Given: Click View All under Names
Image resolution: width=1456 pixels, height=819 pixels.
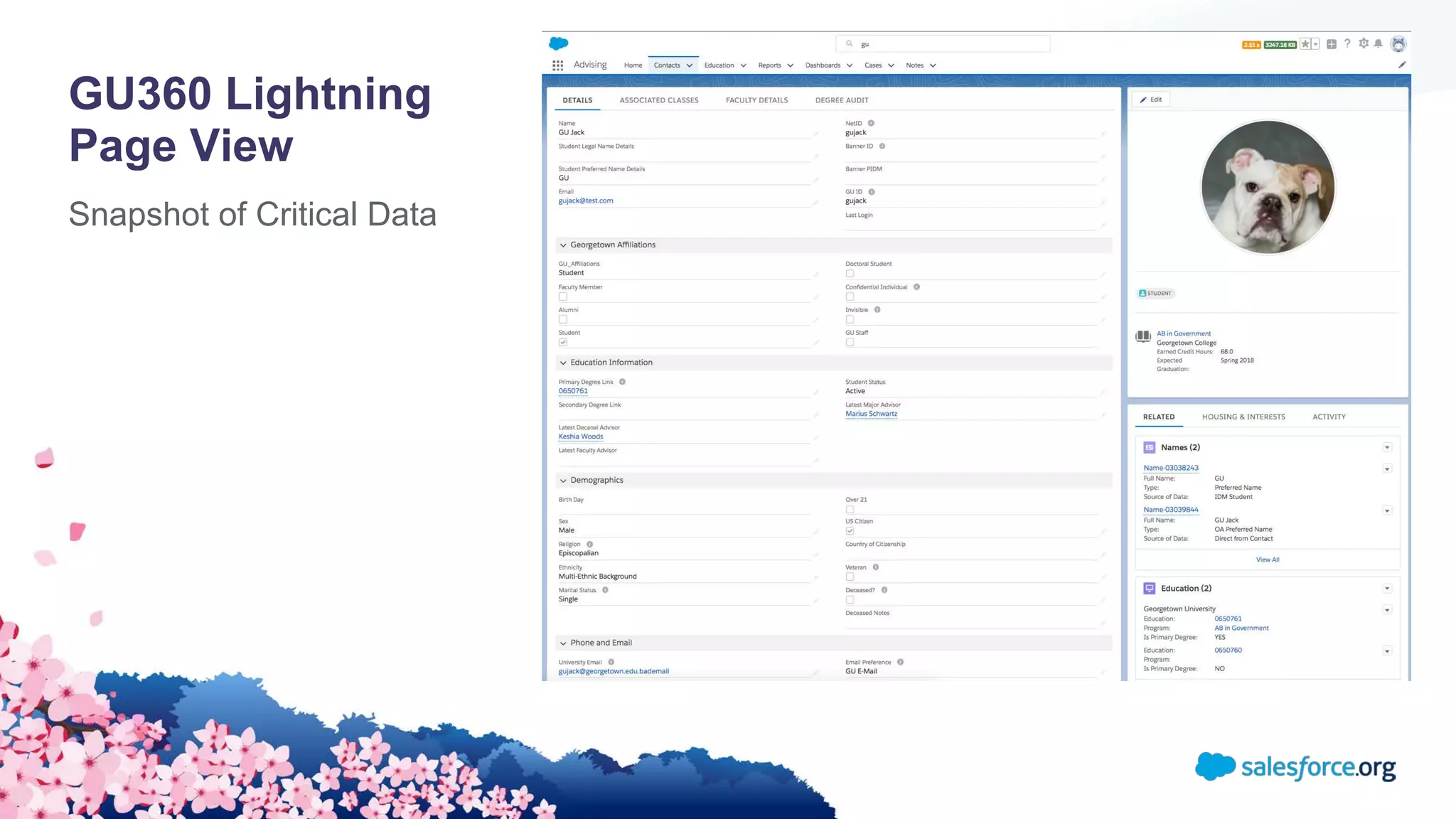Looking at the screenshot, I should pos(1268,560).
